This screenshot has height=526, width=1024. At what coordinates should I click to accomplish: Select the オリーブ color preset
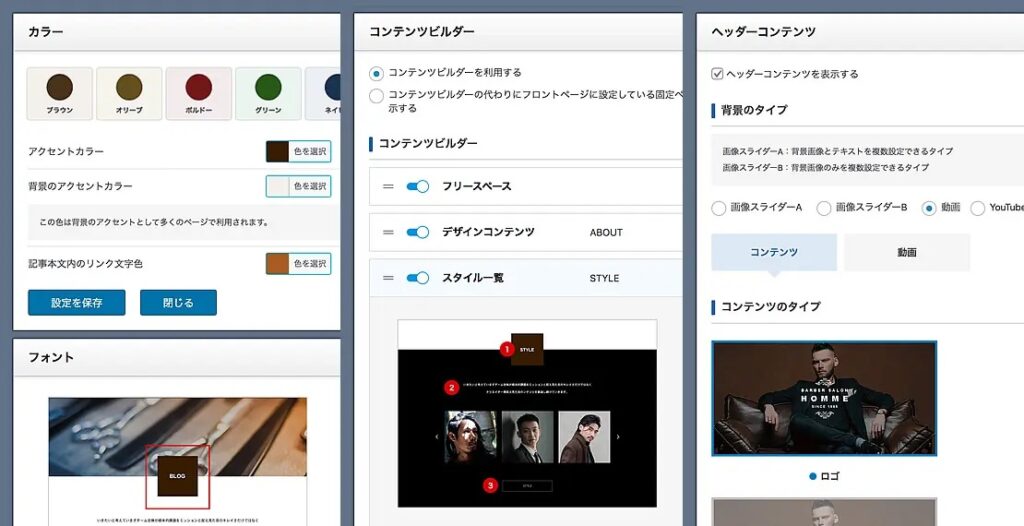click(129, 93)
